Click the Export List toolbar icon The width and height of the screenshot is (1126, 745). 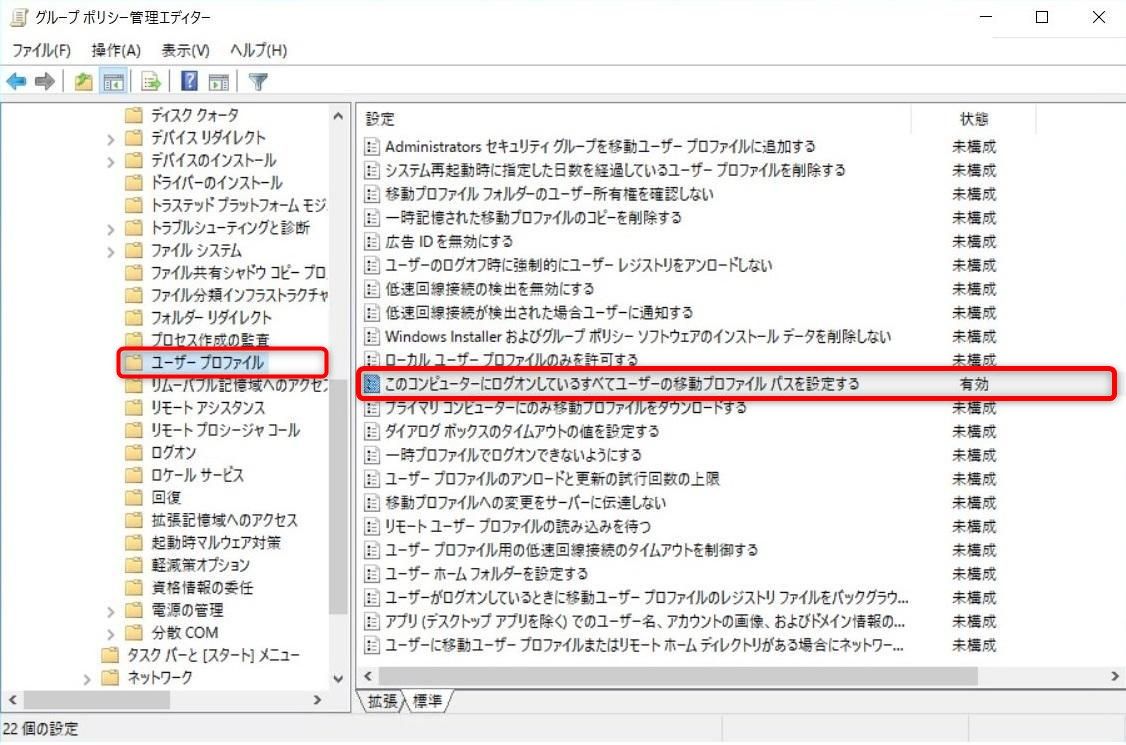[x=151, y=82]
